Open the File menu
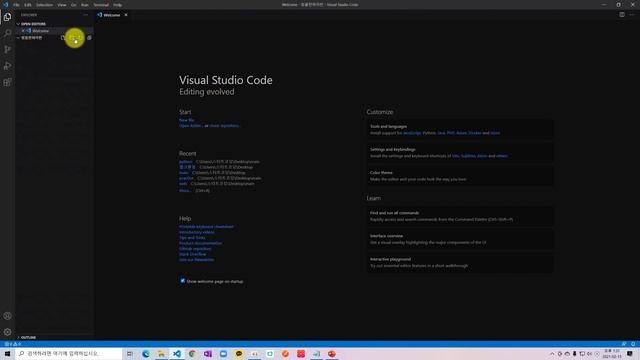Viewport: 640px width, 360px height. 16,5
